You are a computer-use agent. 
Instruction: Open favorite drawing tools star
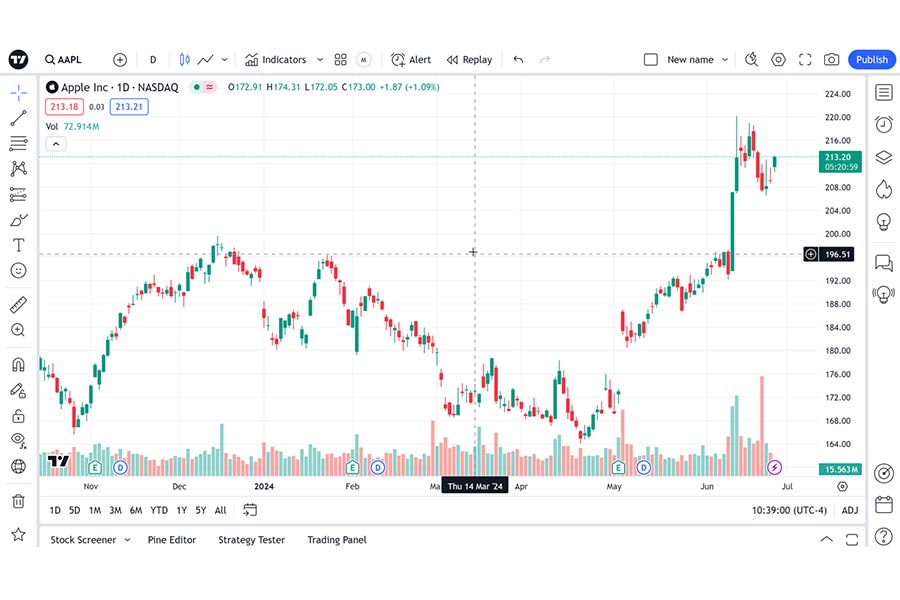tap(18, 535)
